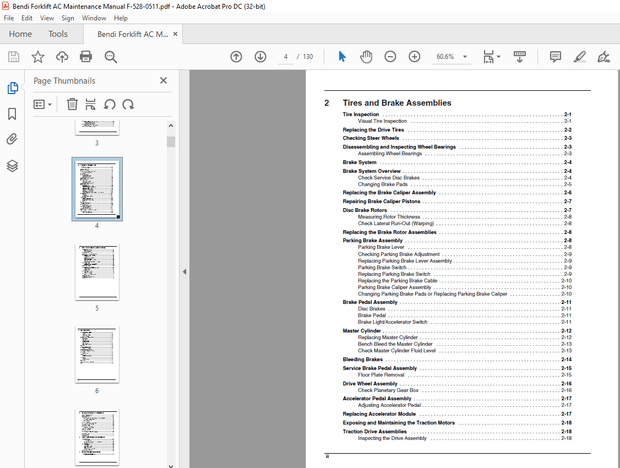Click the print icon
This screenshot has width=620, height=468.
pos(86,57)
